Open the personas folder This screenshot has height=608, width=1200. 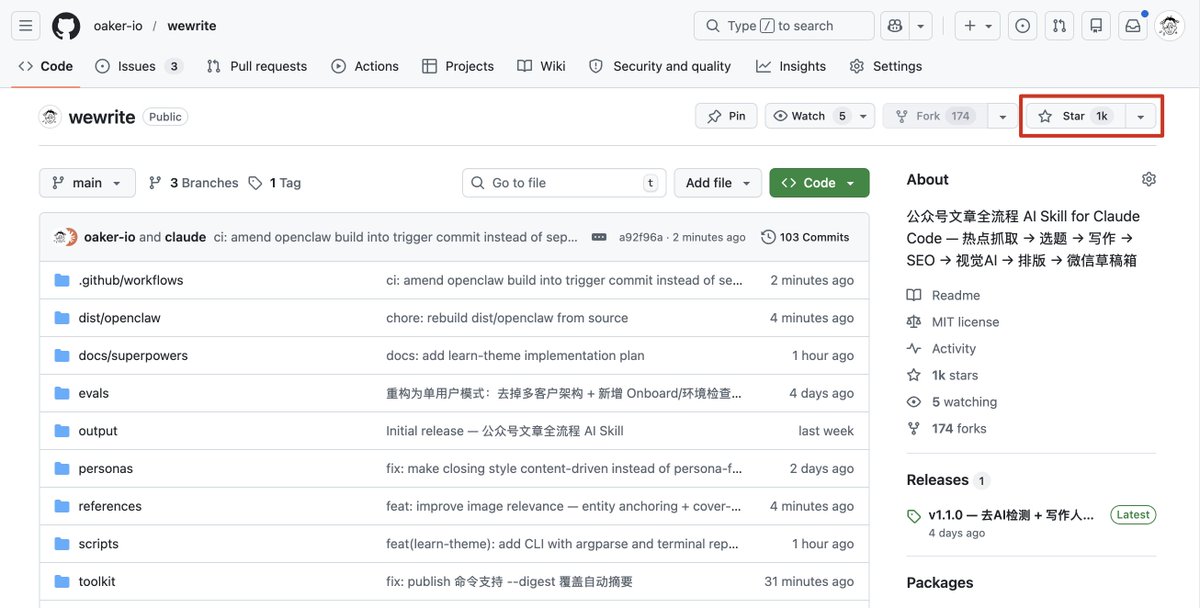[x=106, y=468]
